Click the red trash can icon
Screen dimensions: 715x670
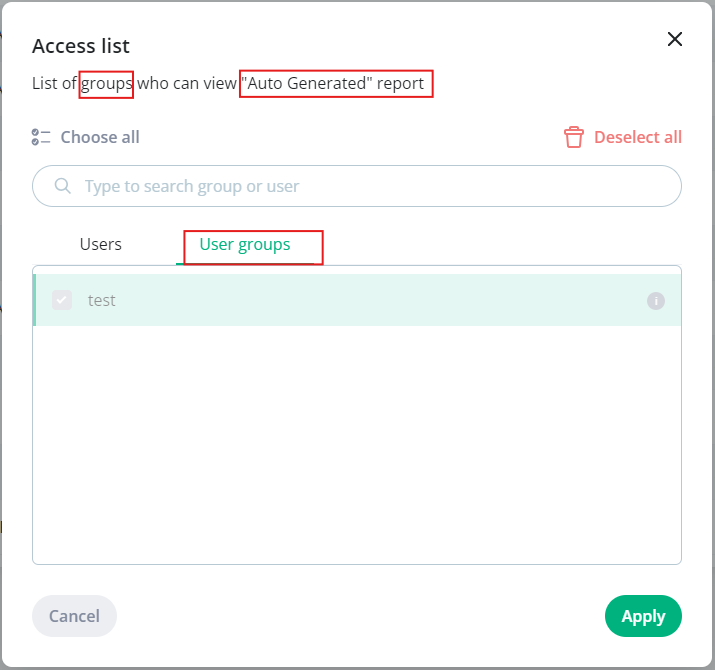coord(574,137)
